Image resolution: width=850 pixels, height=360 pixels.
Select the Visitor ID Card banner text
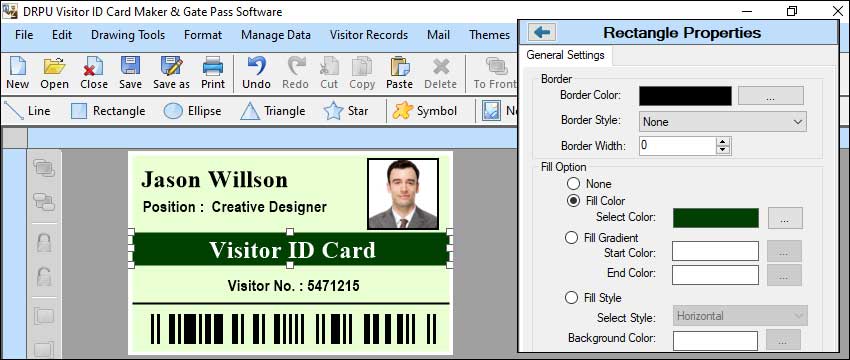(292, 250)
